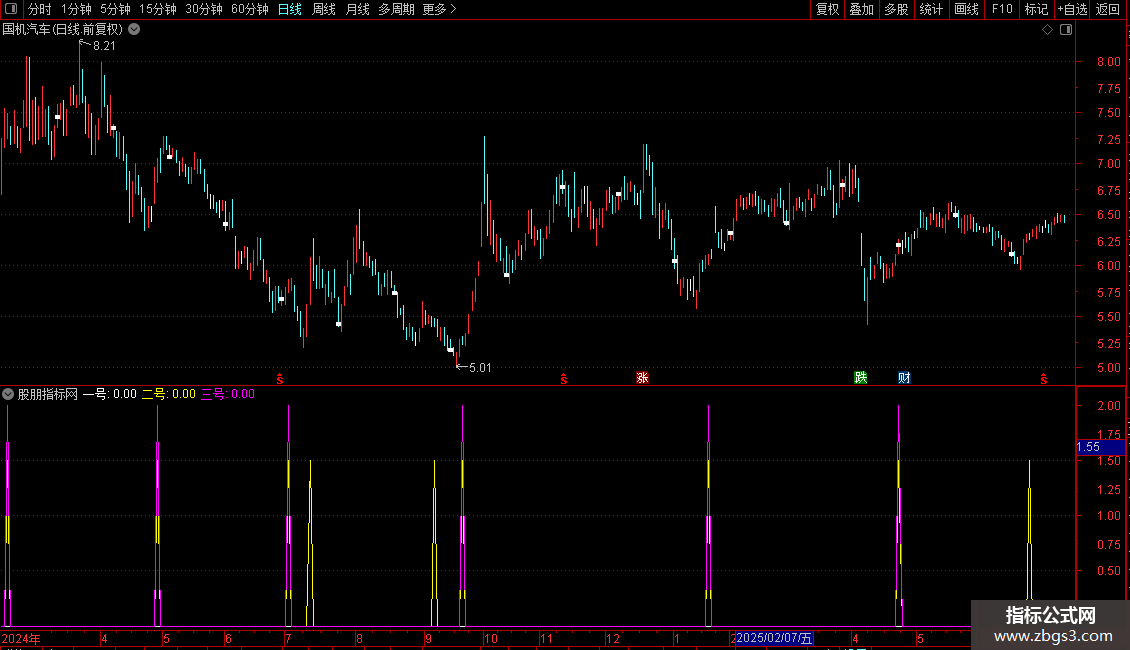Click the S marker near latest candles
This screenshot has width=1130, height=650.
[x=1044, y=379]
